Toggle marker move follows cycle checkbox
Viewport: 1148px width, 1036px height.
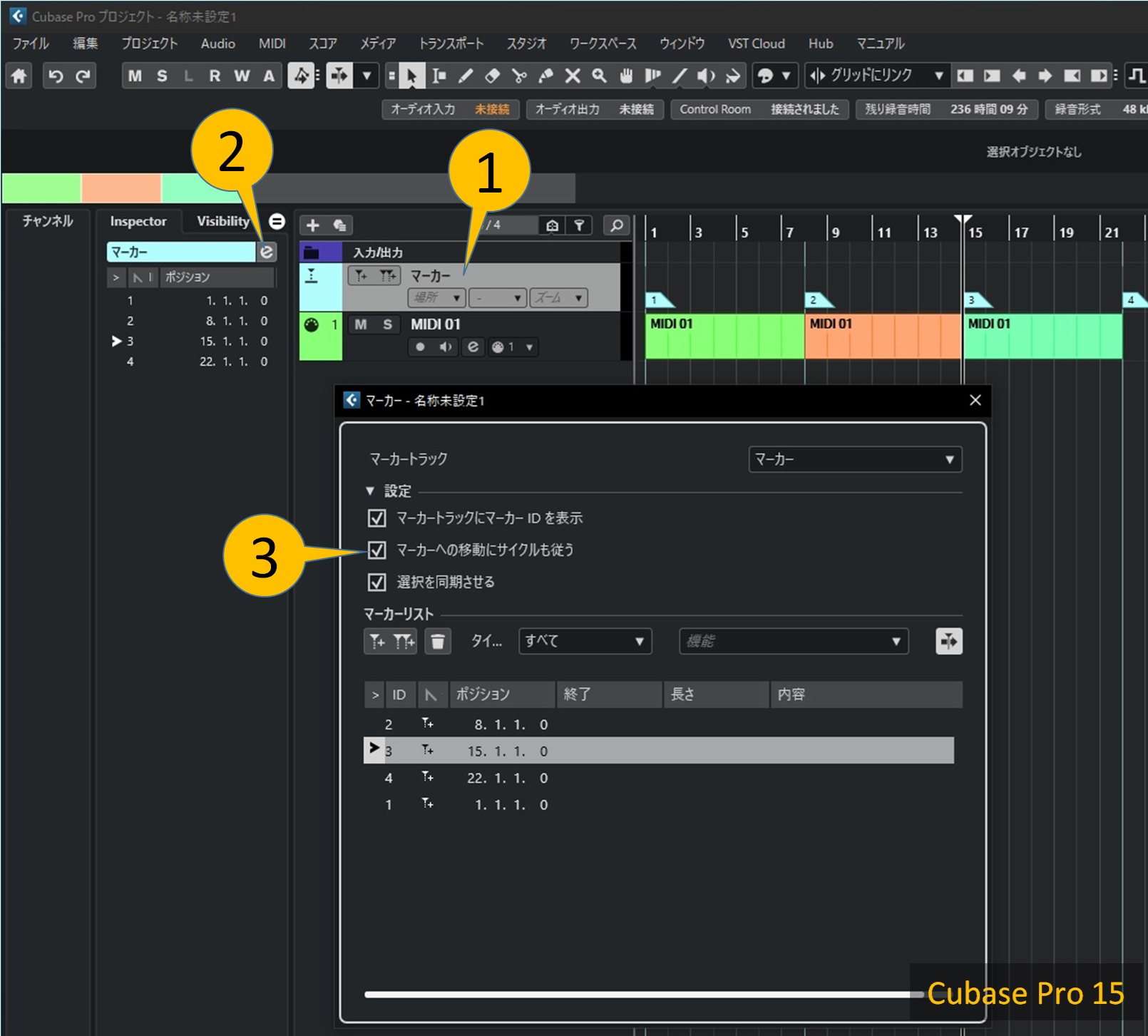coord(376,550)
